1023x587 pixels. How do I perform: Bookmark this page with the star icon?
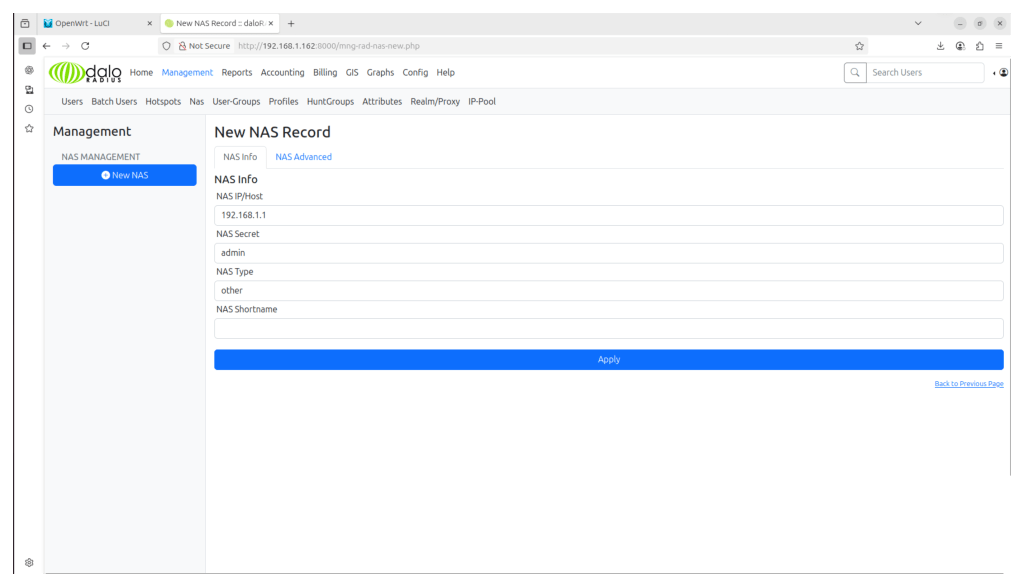(x=859, y=46)
